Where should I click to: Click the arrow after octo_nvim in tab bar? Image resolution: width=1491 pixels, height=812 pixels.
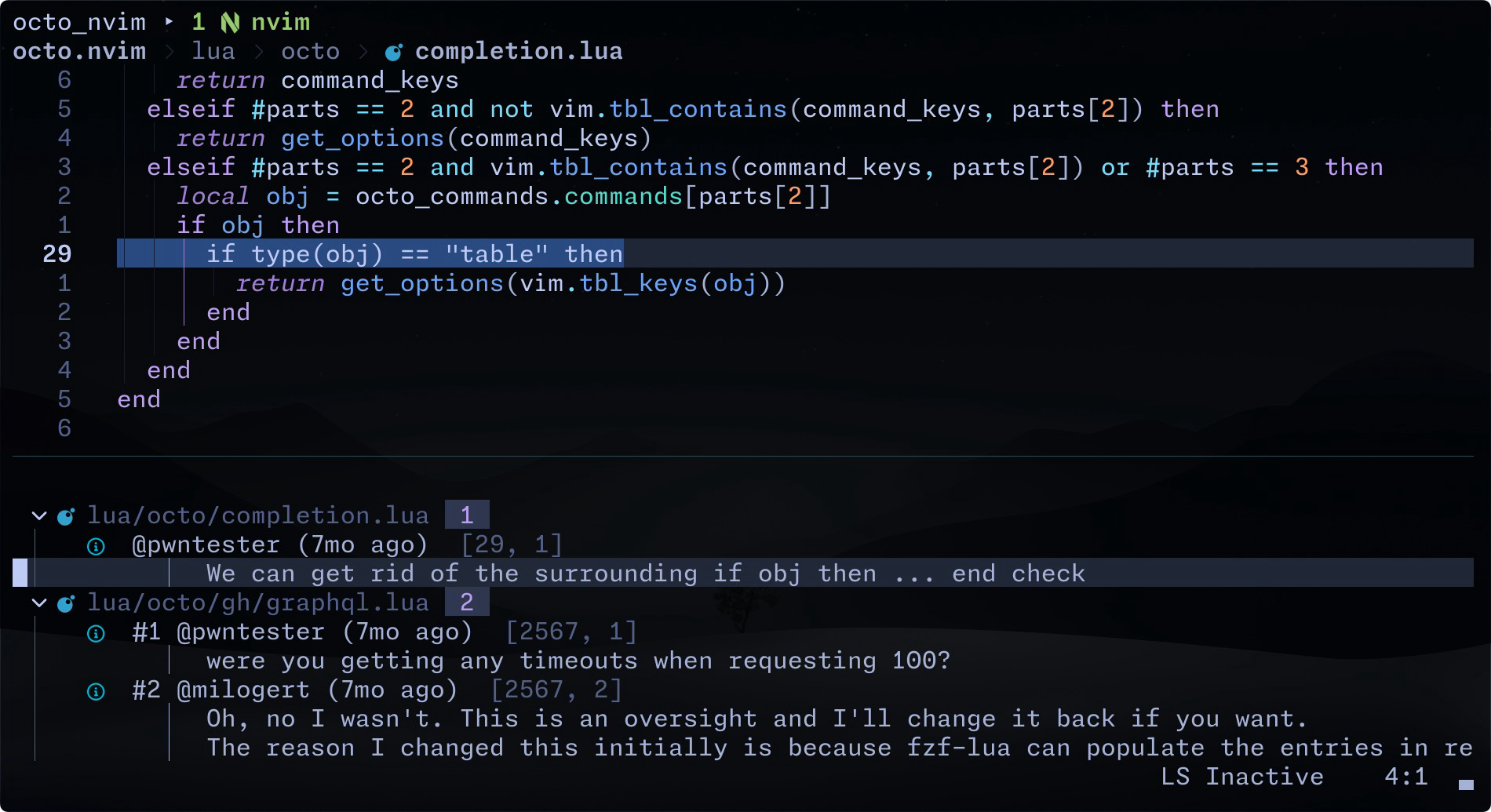point(169,22)
